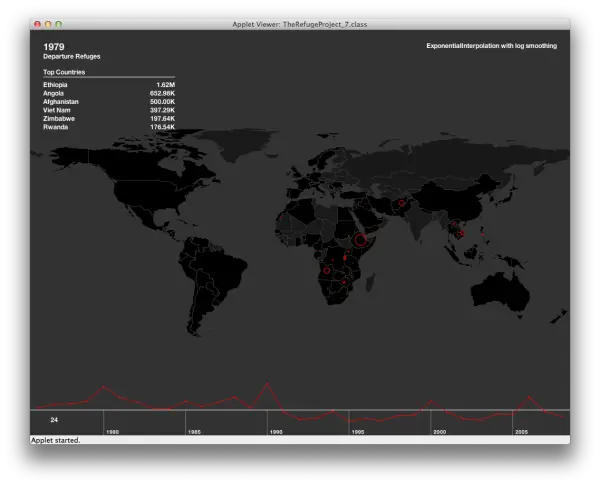Click the red marker on Rwanda
Screen dimensions: 600x486
pyautogui.click(x=345, y=258)
